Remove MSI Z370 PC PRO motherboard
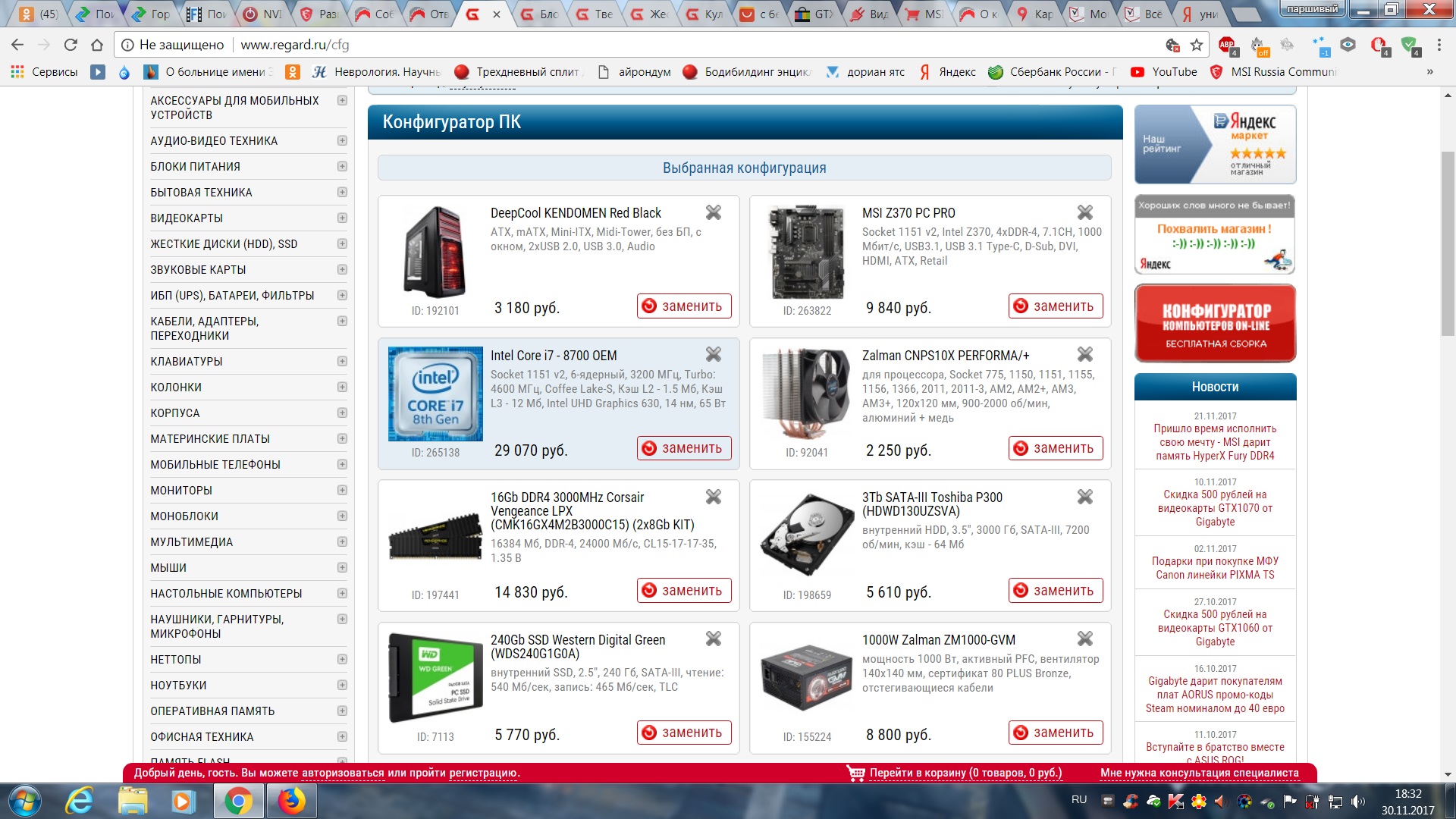 point(1084,213)
